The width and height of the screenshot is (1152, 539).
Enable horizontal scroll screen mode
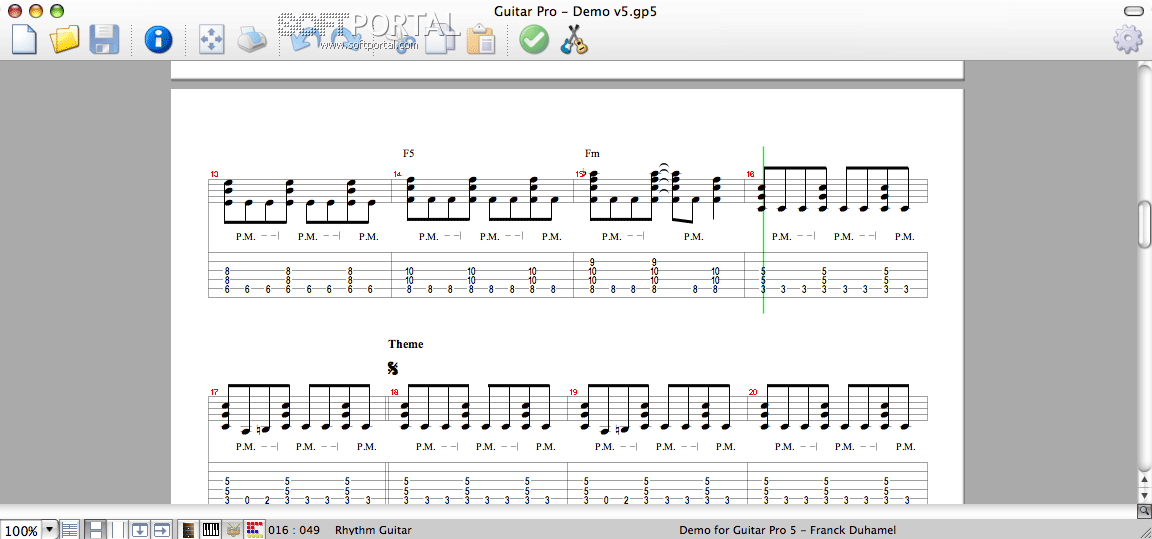(x=163, y=529)
